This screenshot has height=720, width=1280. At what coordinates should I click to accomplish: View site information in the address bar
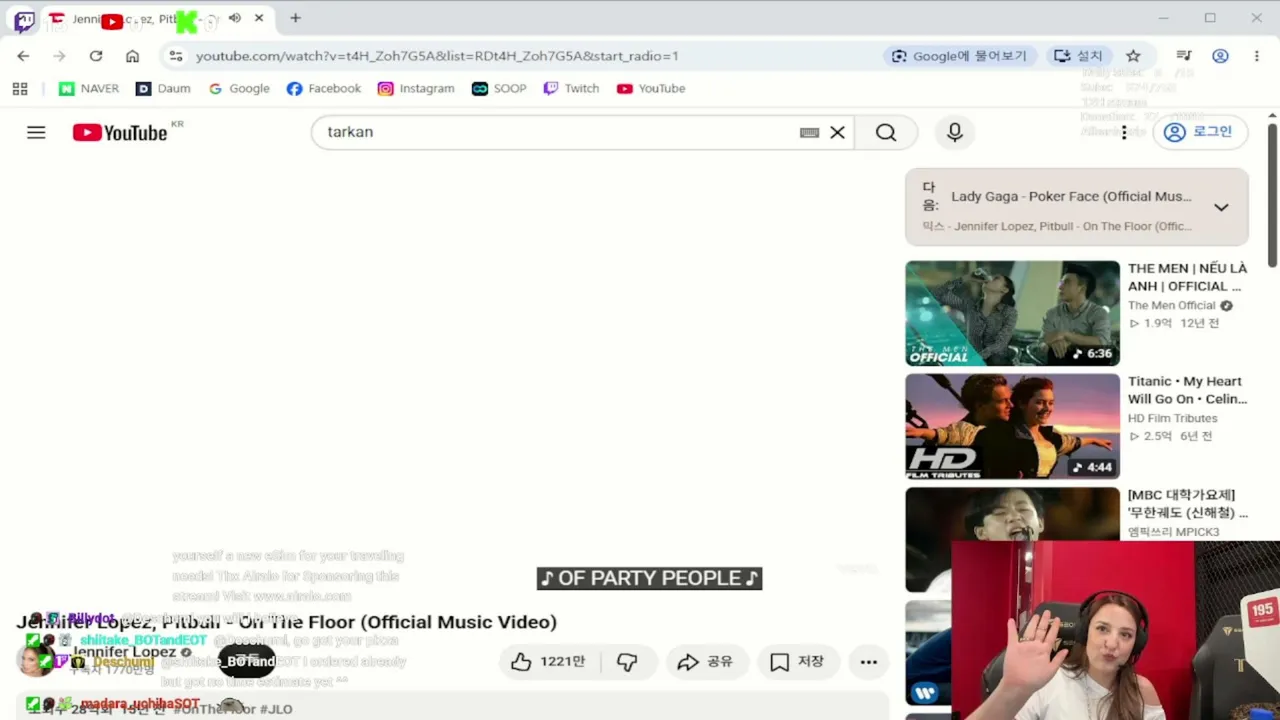pos(176,56)
